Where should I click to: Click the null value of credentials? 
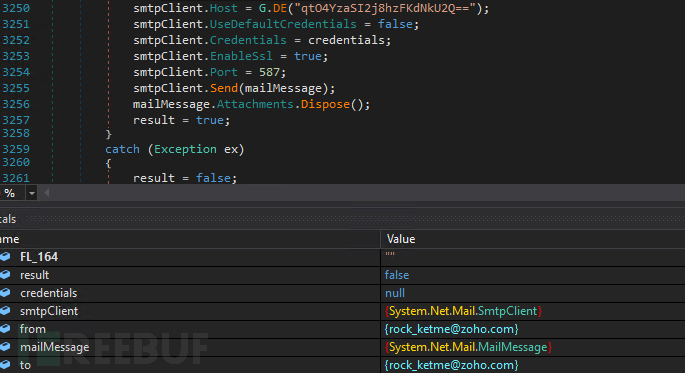point(395,293)
